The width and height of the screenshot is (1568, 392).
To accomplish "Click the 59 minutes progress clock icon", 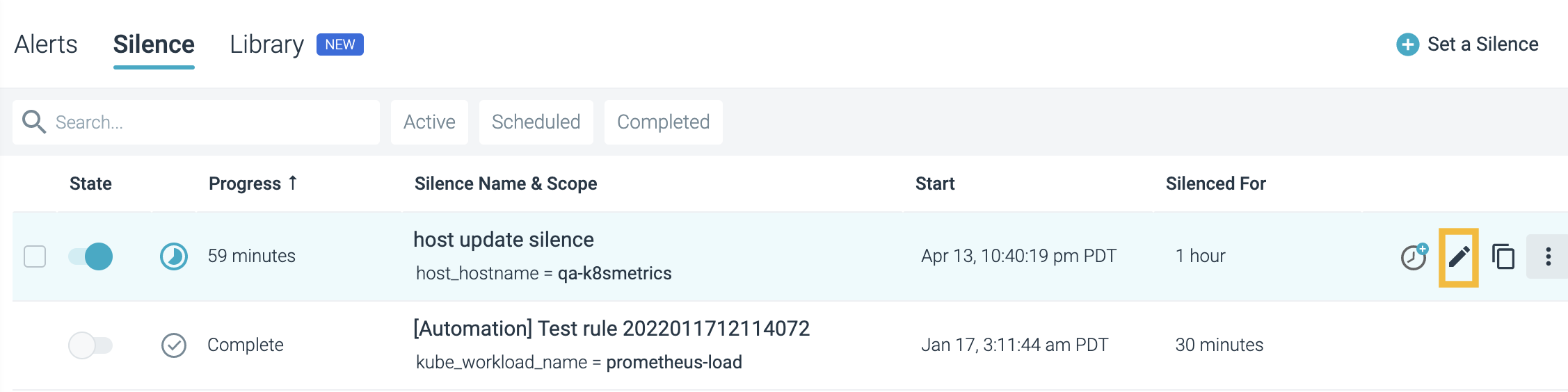I will [x=174, y=256].
